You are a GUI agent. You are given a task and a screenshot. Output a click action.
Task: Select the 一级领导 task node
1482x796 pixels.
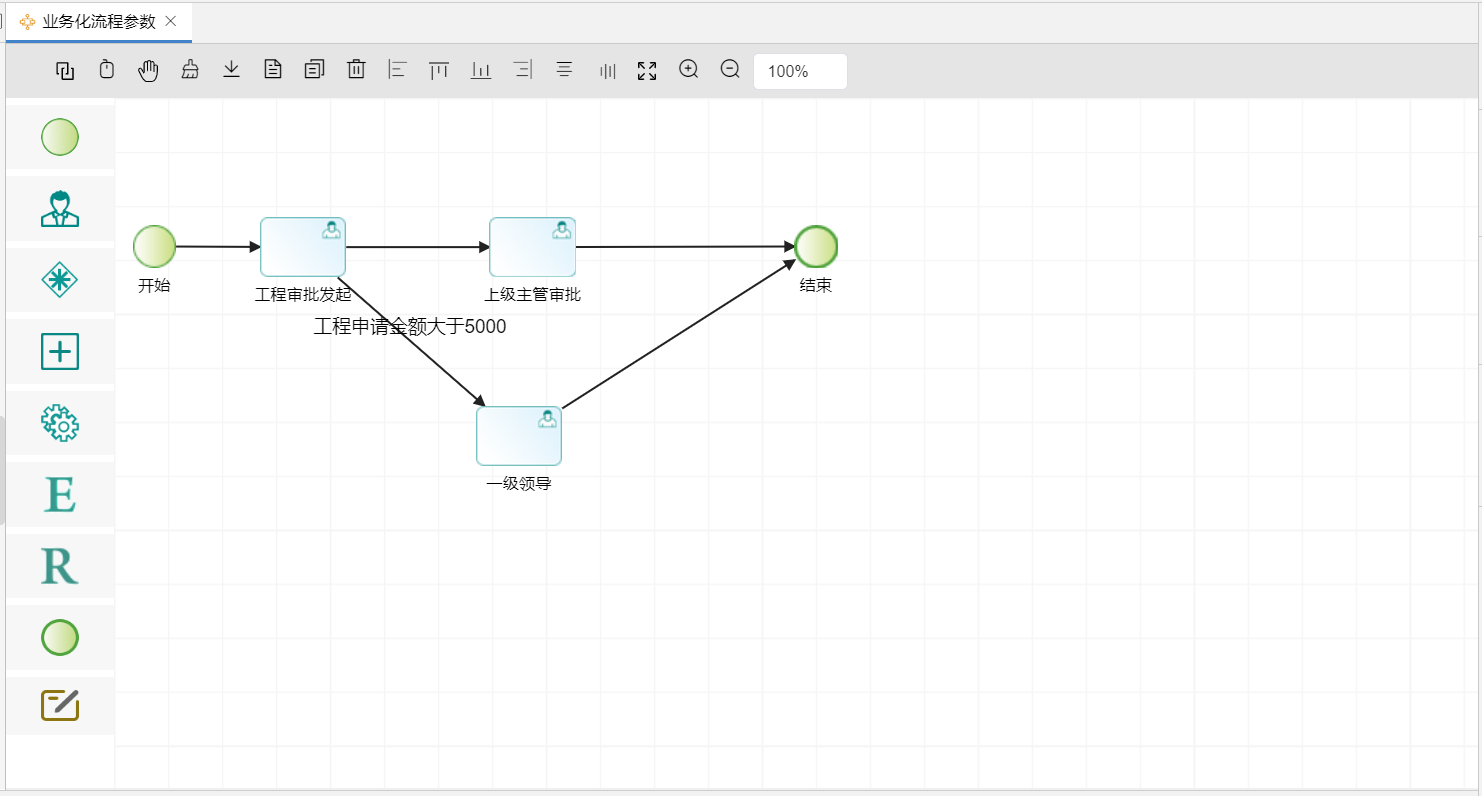click(x=518, y=436)
